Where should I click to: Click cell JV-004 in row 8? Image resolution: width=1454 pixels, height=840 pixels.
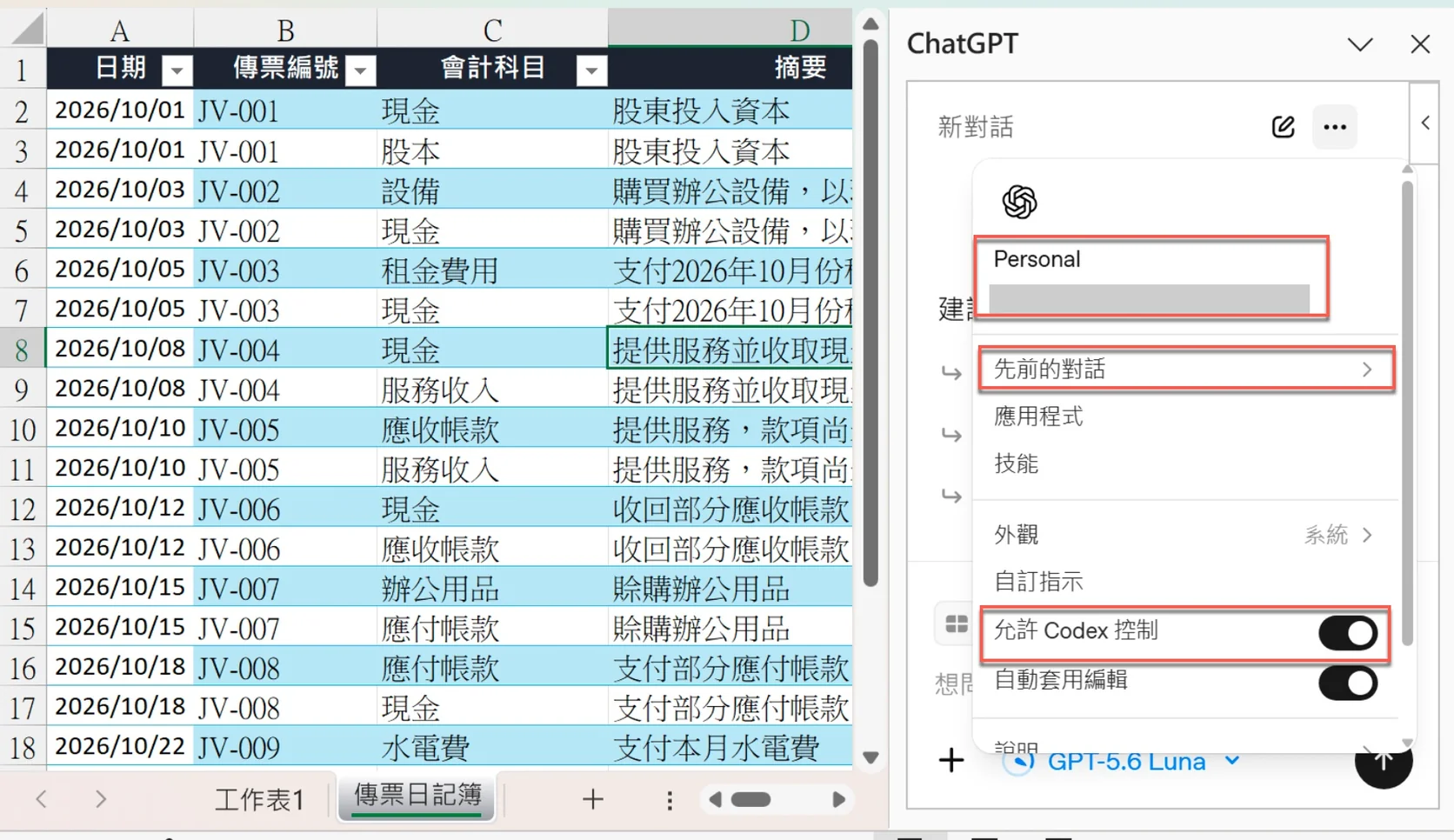coord(285,349)
